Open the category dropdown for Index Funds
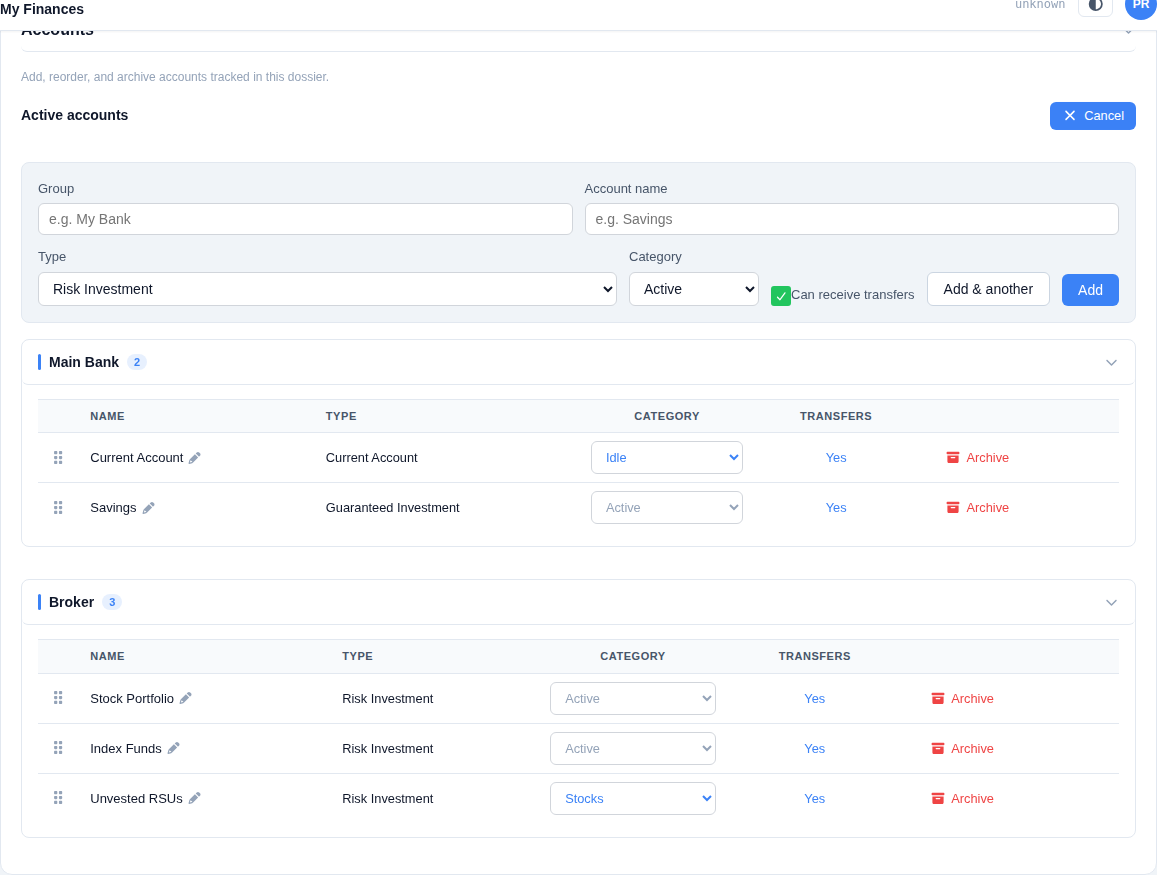This screenshot has width=1157, height=875. coord(632,748)
